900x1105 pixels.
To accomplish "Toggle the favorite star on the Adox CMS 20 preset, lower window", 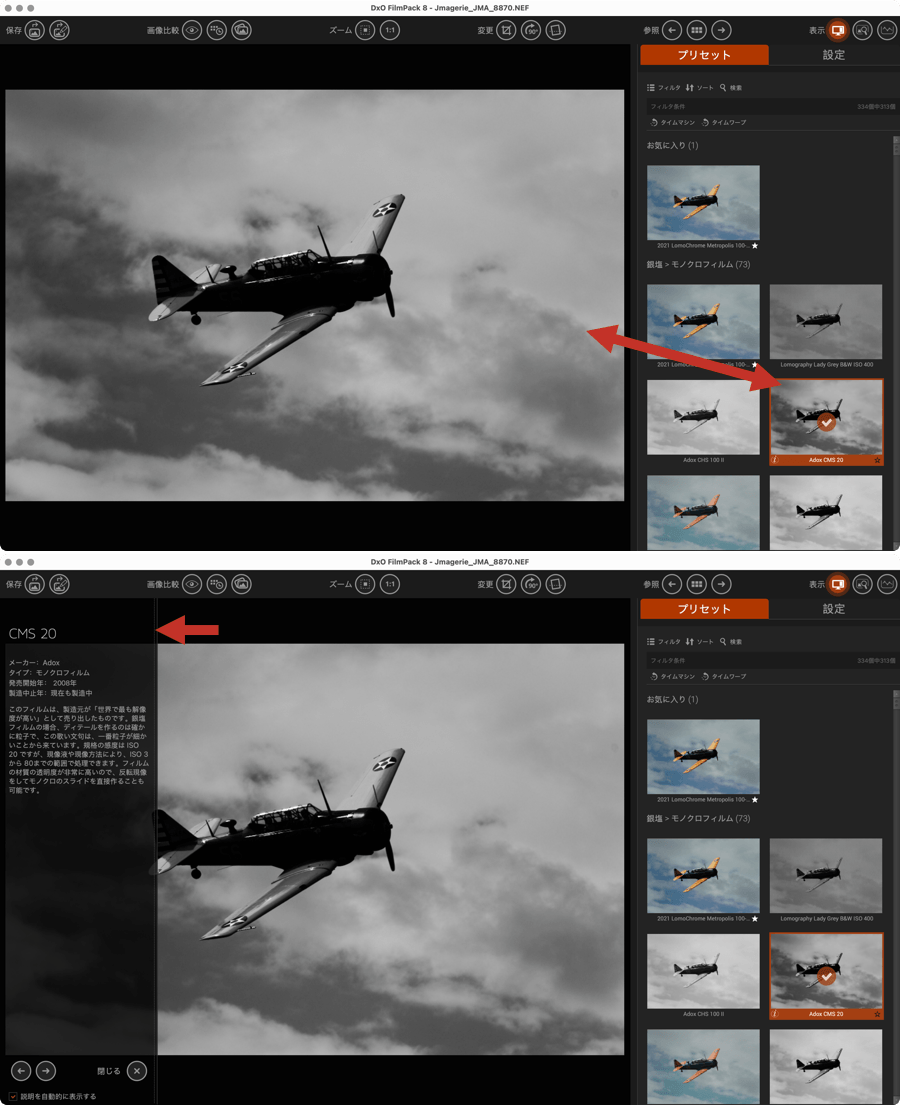I will coord(877,1014).
